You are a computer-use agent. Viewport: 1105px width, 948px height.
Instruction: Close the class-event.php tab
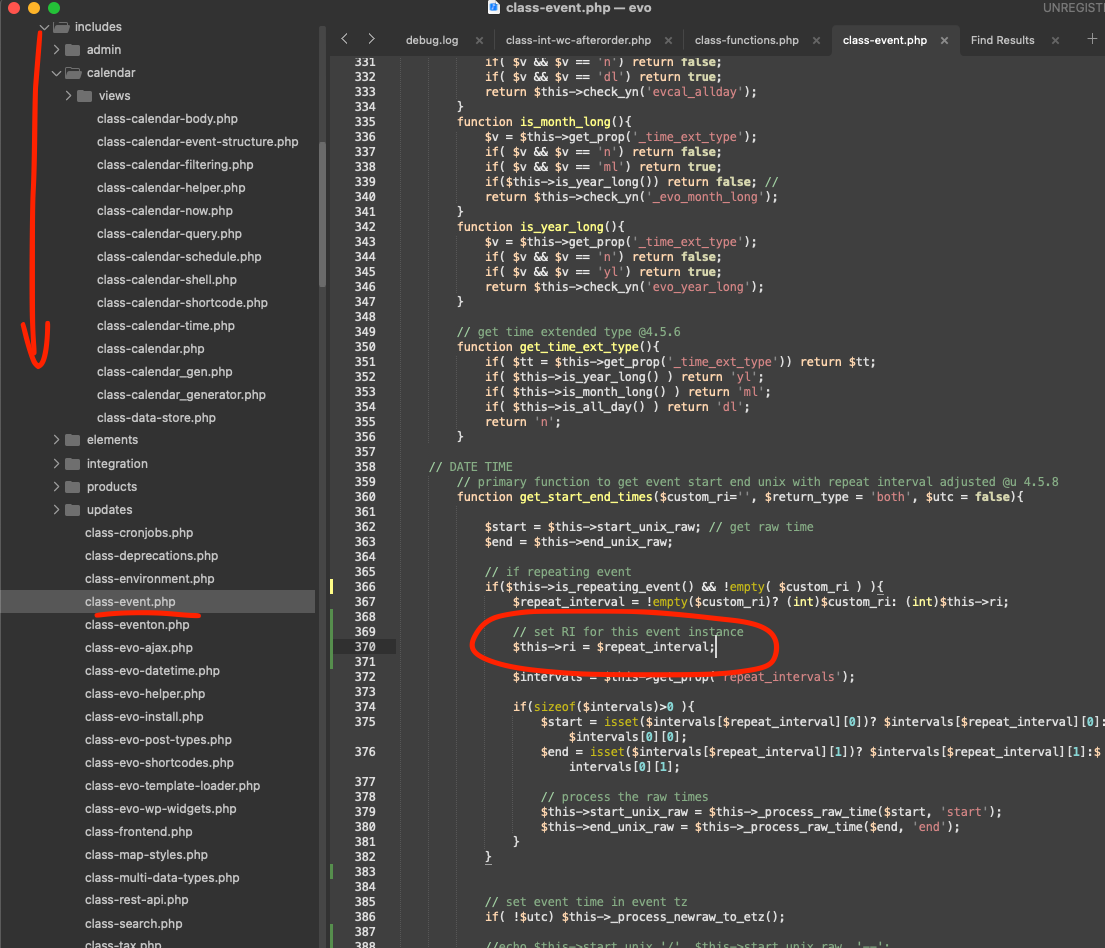tap(944, 41)
